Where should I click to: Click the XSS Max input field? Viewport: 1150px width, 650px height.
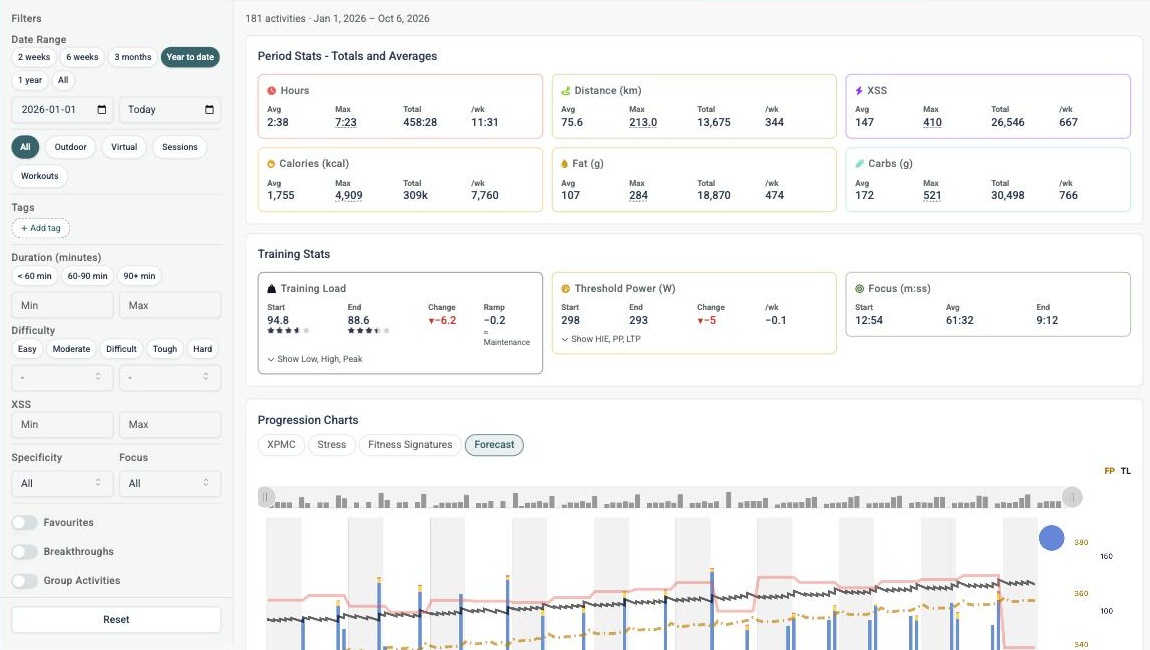pos(169,425)
